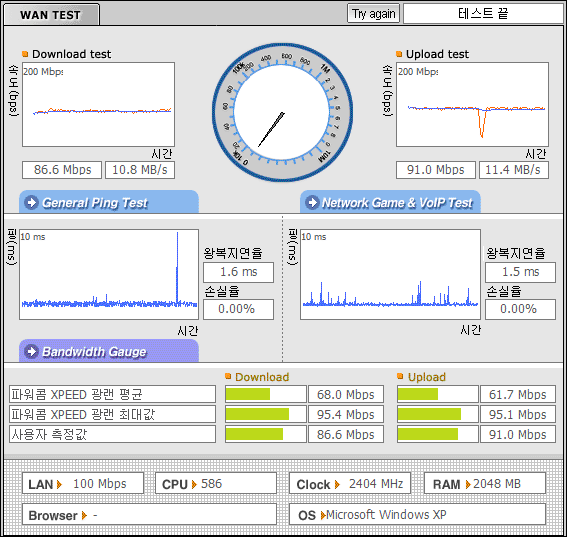Click the upload bar for XPEED 광랜 최대값
Screen dimensions: 567x537
pos(438,414)
